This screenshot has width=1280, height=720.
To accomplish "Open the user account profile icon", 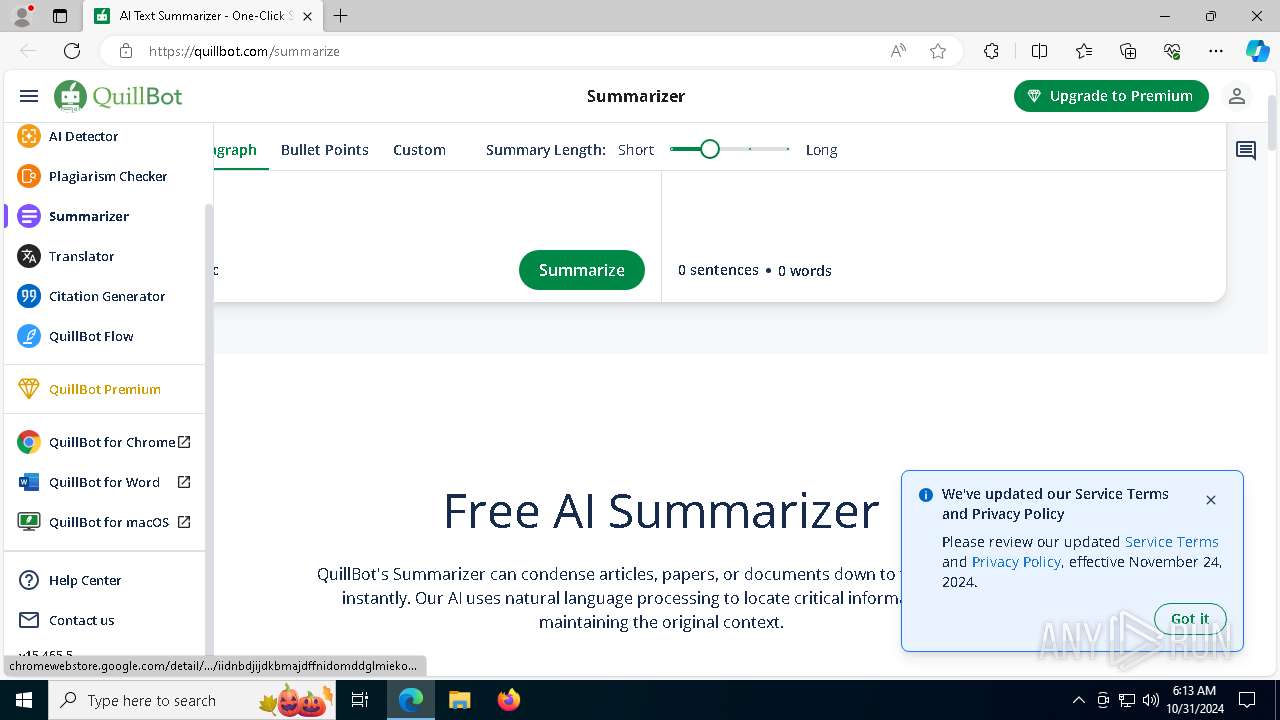I will point(1237,96).
